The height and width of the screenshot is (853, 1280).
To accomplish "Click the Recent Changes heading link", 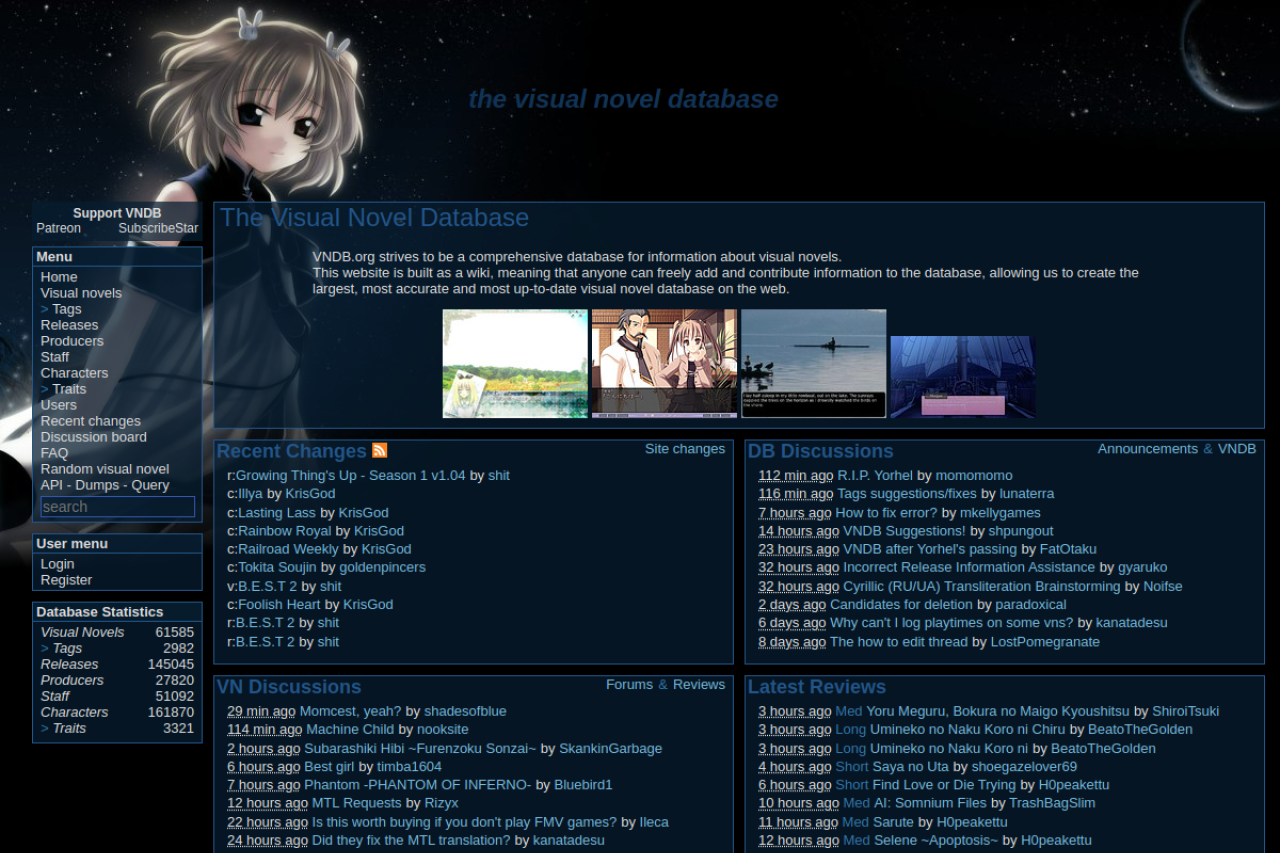I will [292, 451].
